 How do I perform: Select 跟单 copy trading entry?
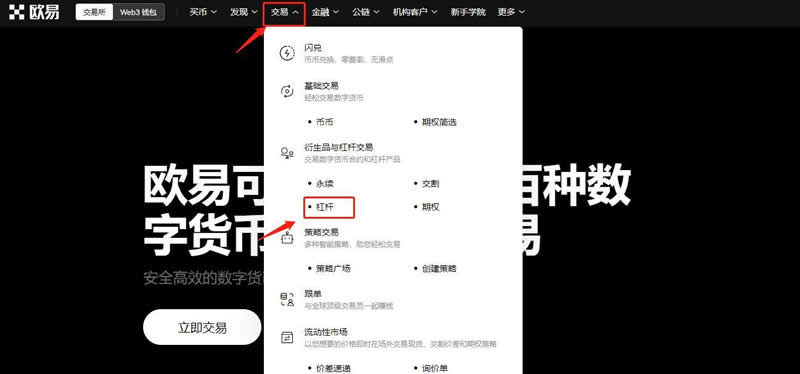pos(313,294)
